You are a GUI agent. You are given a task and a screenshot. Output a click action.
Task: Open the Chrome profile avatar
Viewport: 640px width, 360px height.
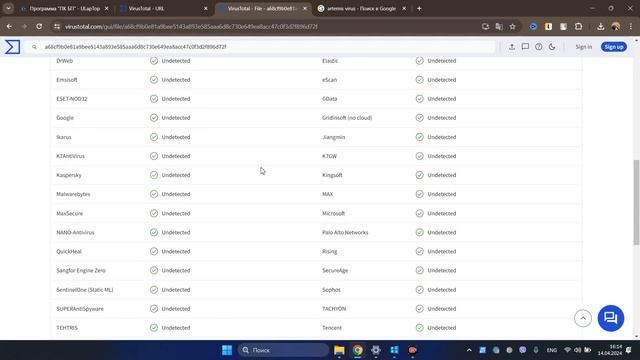click(616, 27)
